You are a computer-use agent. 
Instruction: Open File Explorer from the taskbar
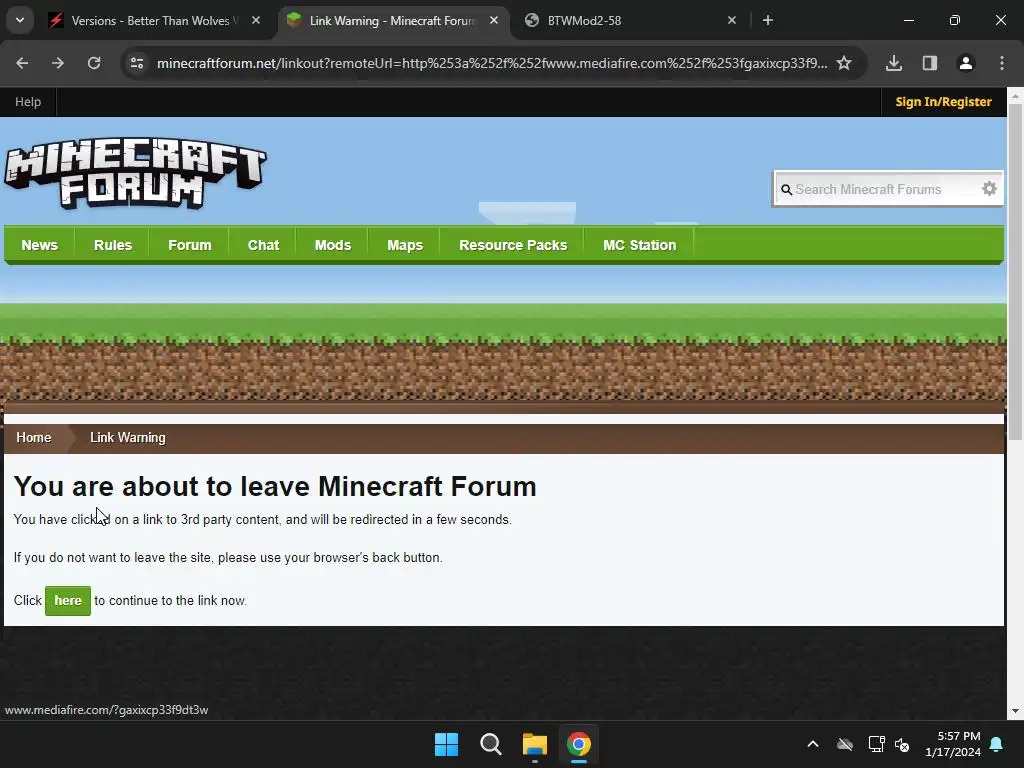pyautogui.click(x=535, y=744)
